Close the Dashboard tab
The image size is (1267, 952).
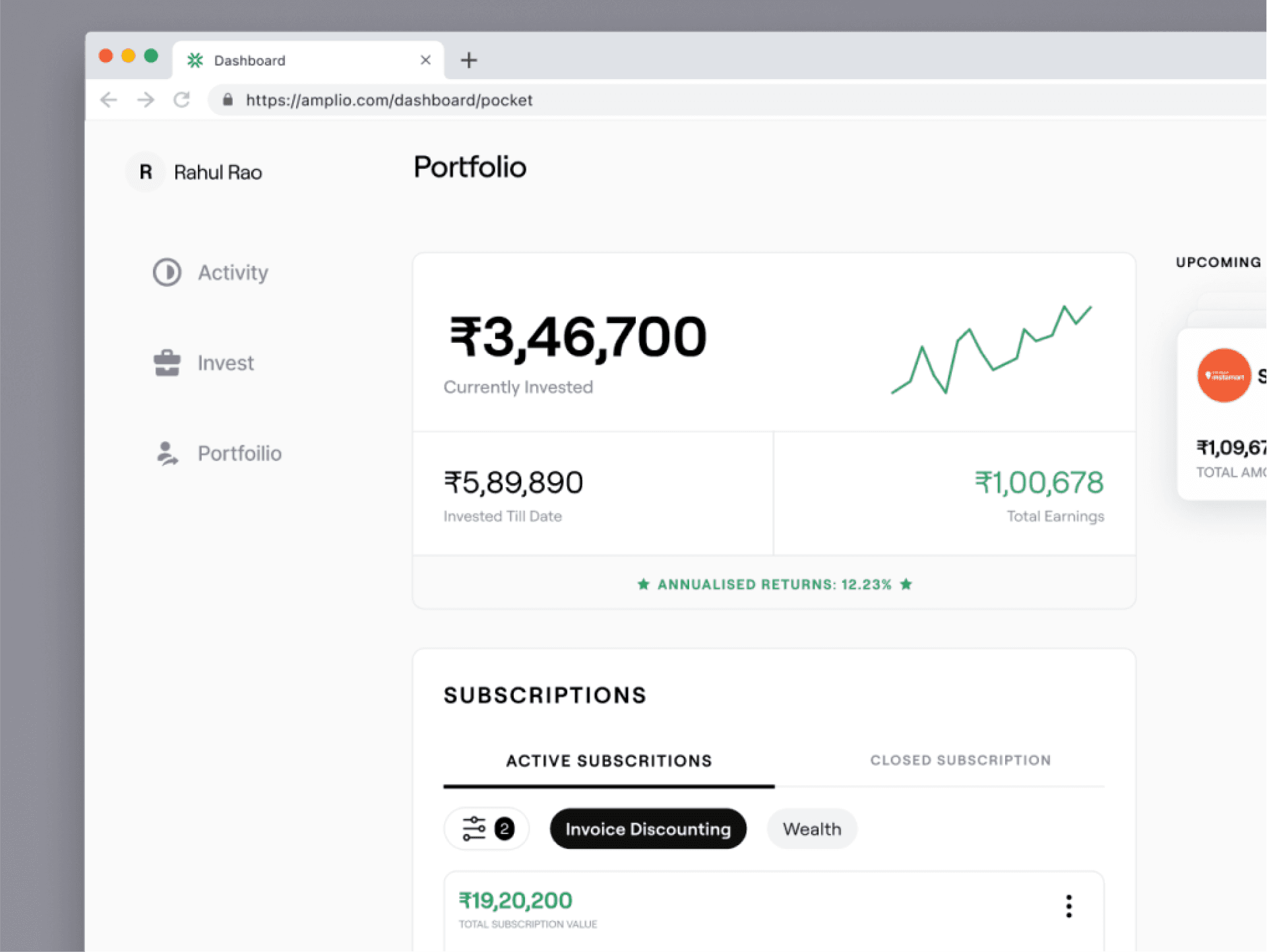coord(425,60)
